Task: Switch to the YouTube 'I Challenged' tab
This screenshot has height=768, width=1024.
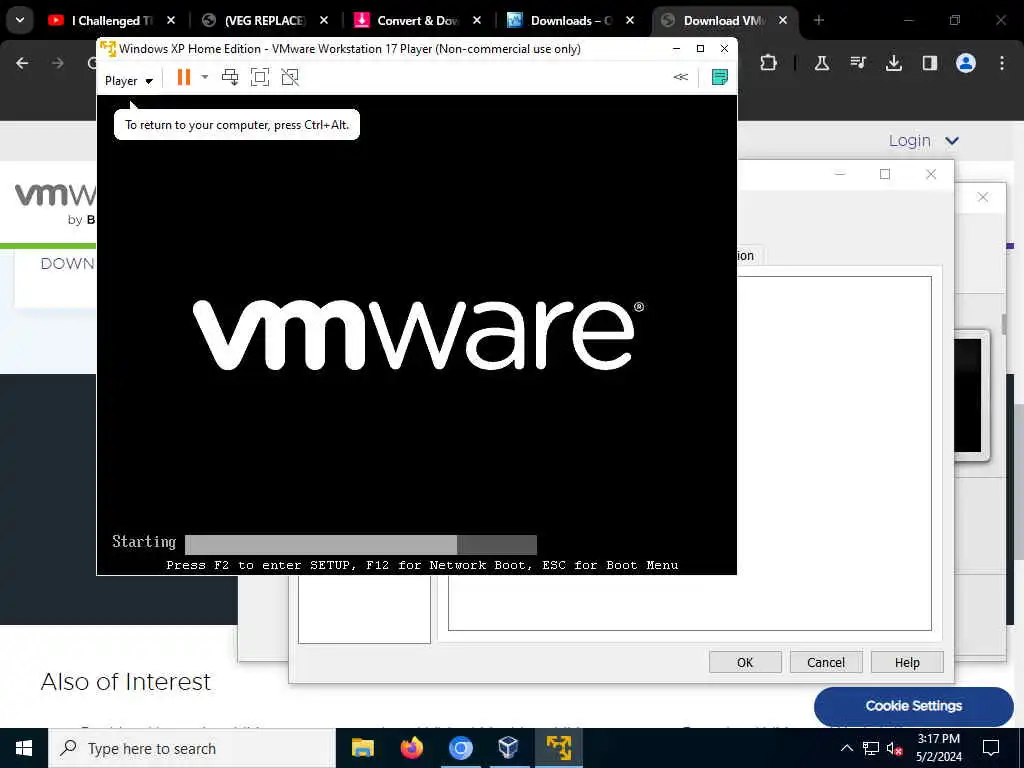Action: tap(112, 21)
